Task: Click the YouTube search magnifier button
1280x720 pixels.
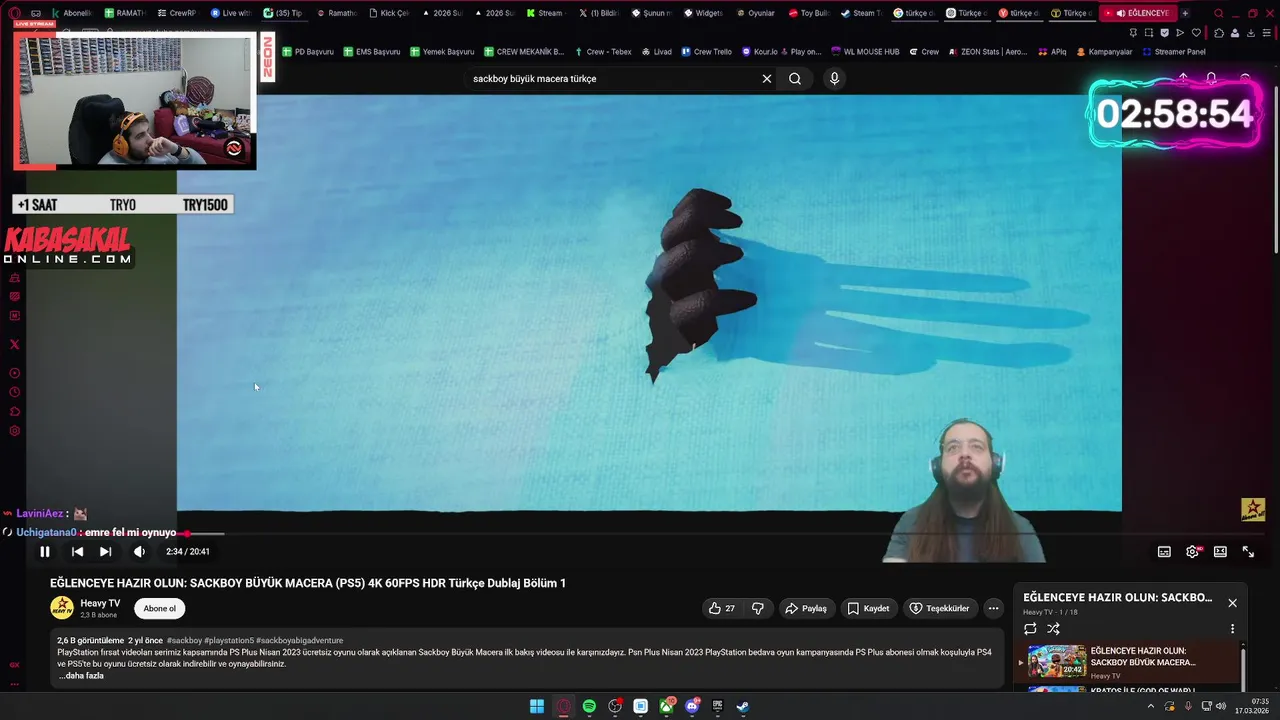Action: [x=795, y=79]
